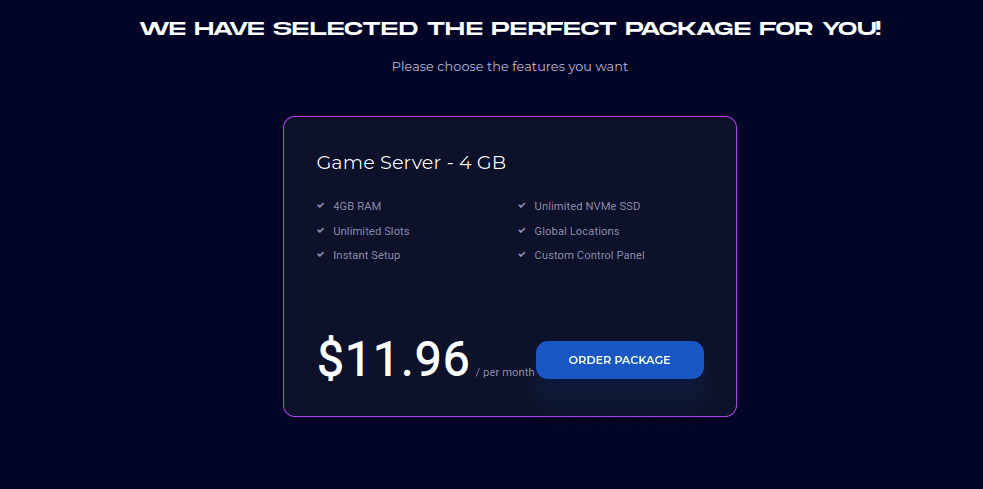Image resolution: width=983 pixels, height=489 pixels.
Task: Select the Unlimited NVMe SSD feature text
Action: (587, 206)
